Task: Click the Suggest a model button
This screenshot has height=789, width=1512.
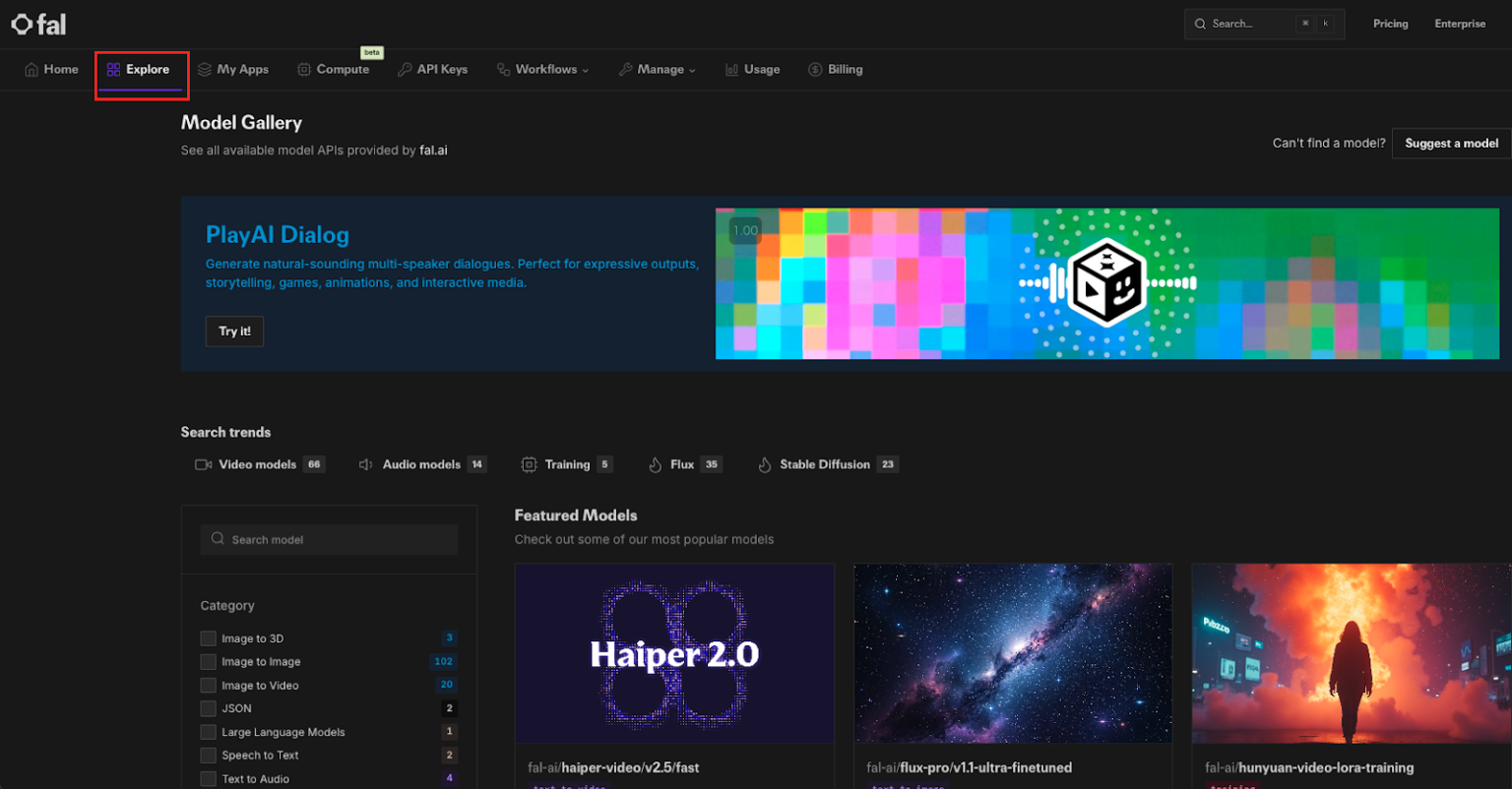Action: (1451, 144)
